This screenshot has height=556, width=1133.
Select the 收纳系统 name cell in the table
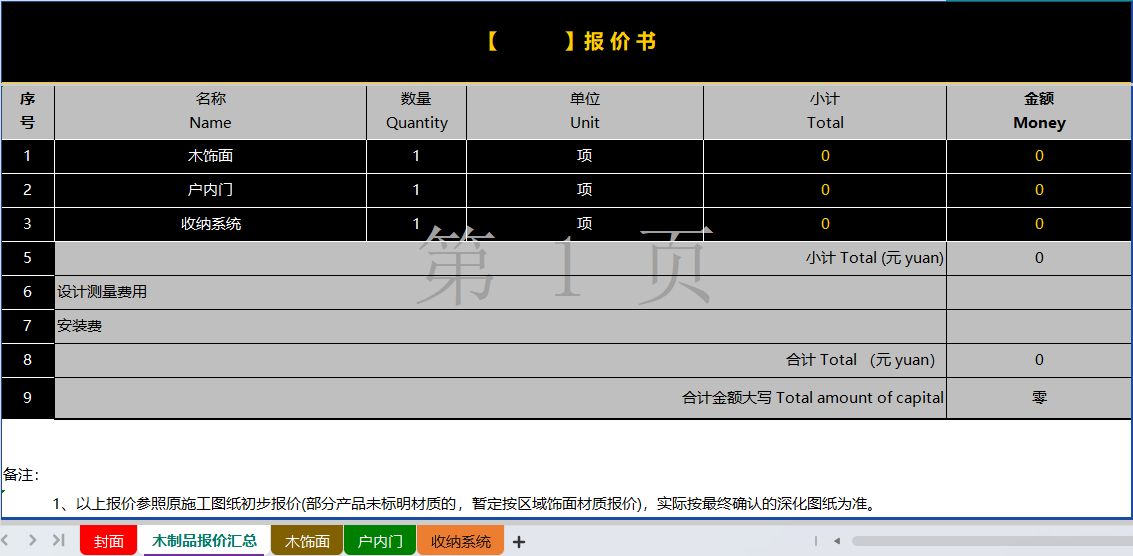[210, 224]
